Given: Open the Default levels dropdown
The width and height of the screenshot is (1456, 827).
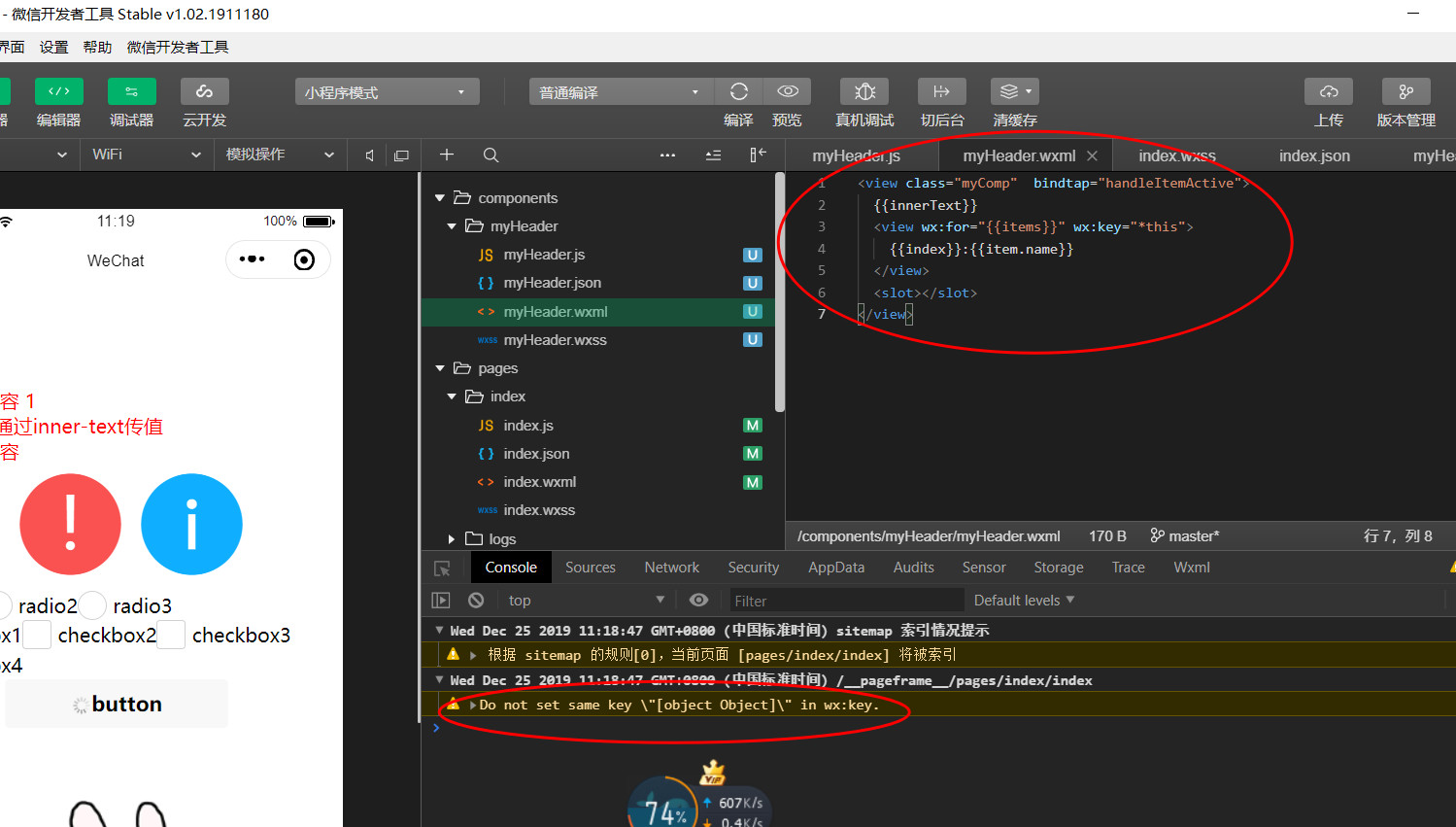Looking at the screenshot, I should pos(1025,601).
